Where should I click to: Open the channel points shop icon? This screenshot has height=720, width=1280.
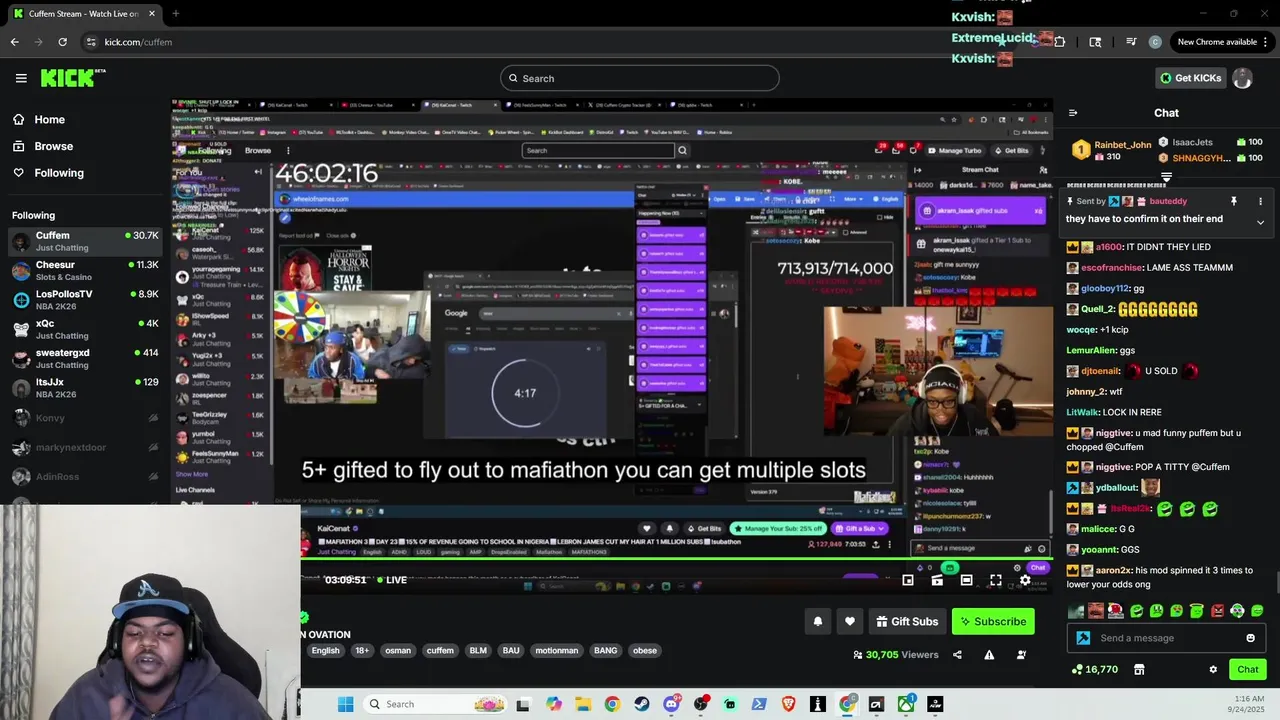(1138, 670)
